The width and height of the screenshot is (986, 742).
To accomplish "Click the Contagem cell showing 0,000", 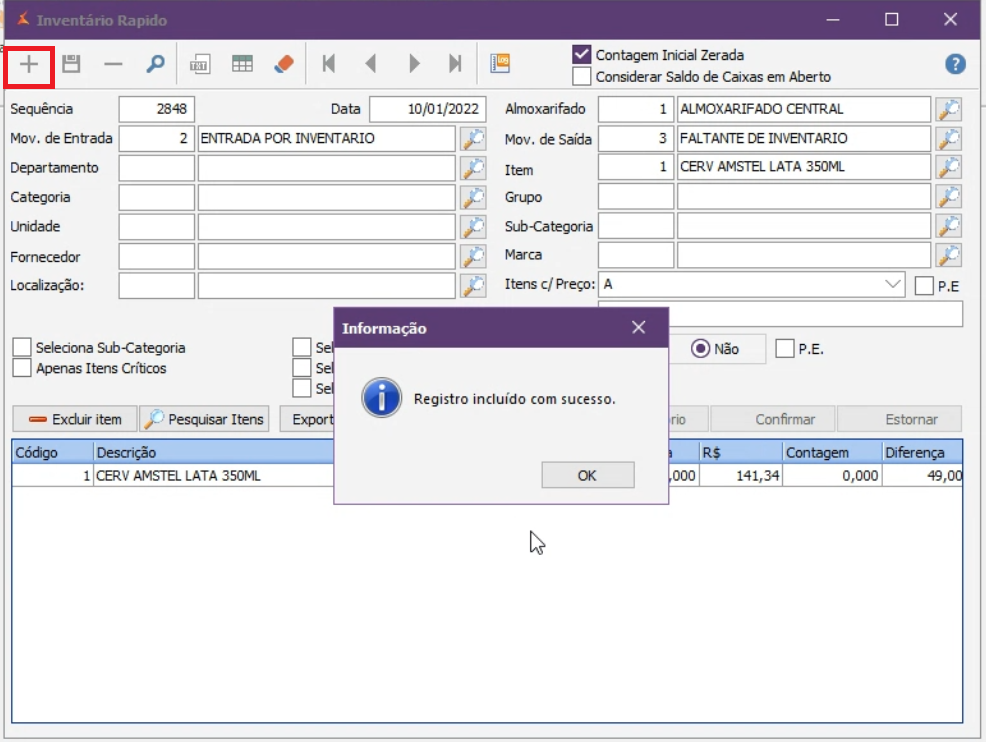I will click(x=832, y=475).
